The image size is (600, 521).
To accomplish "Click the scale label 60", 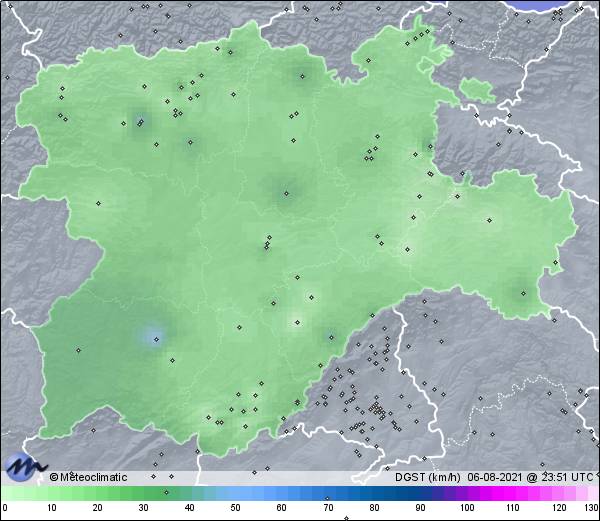I will 282,508.
